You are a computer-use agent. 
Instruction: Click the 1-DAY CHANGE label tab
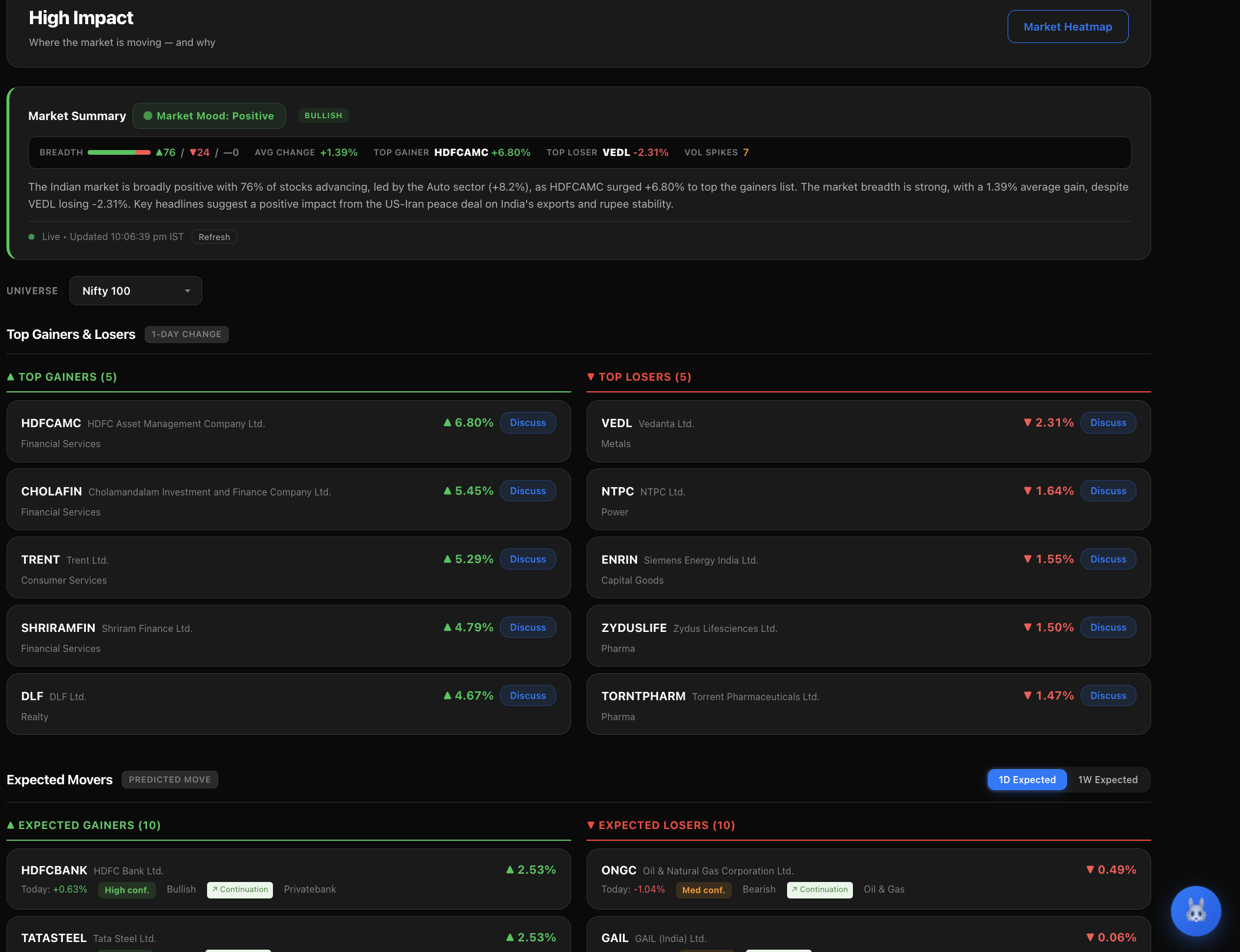point(186,334)
